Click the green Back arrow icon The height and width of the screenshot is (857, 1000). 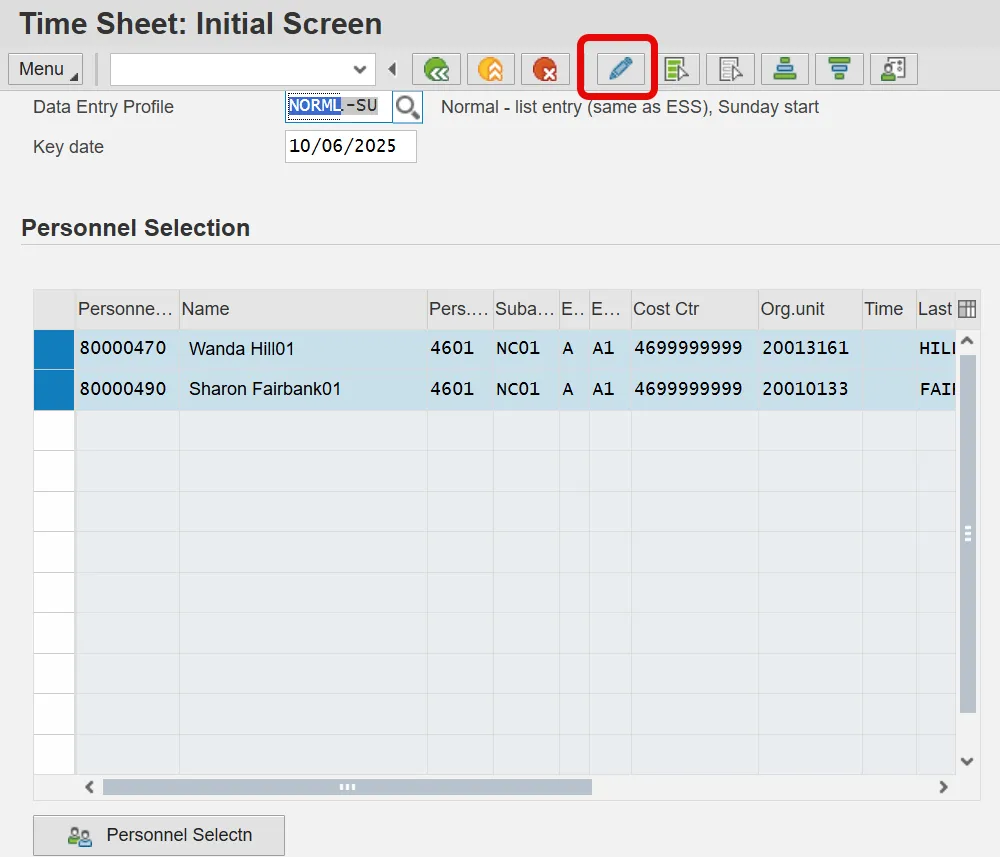tap(436, 69)
